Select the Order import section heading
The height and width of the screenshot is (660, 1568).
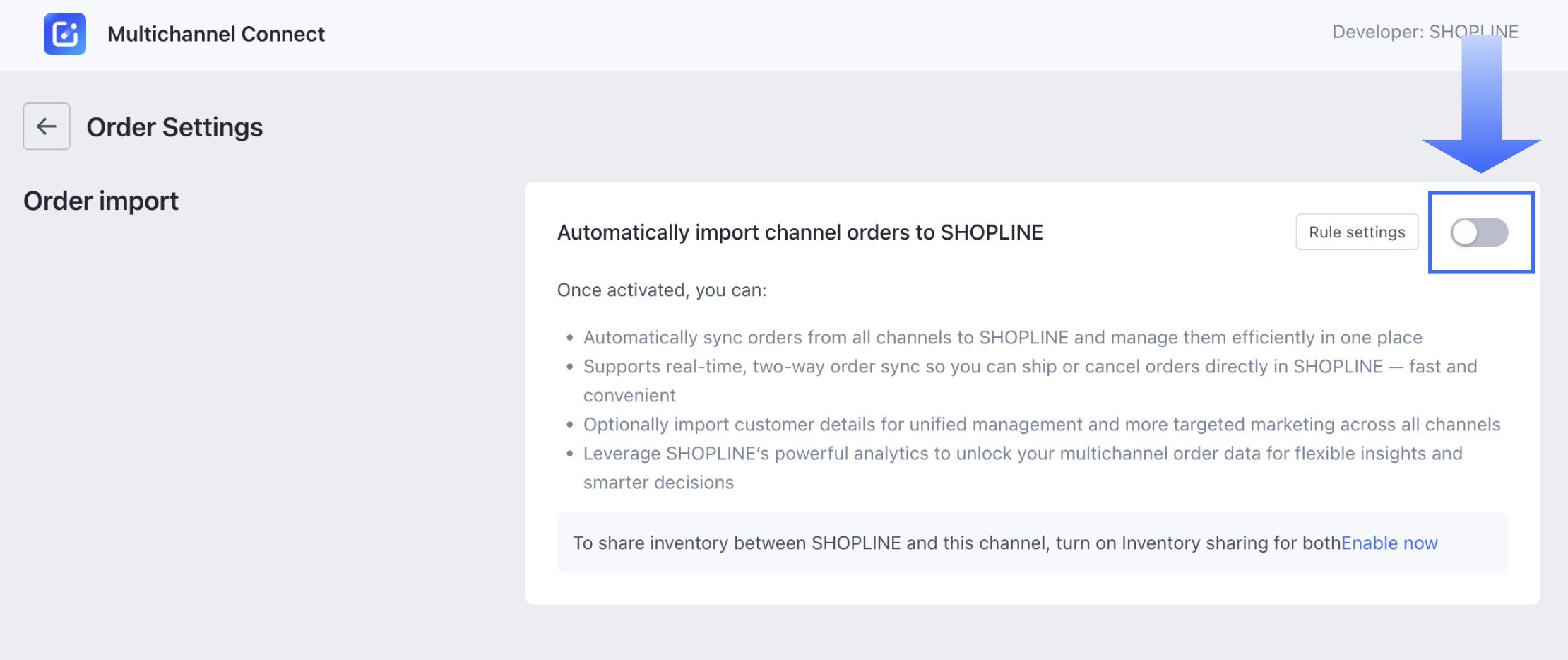[x=101, y=201]
